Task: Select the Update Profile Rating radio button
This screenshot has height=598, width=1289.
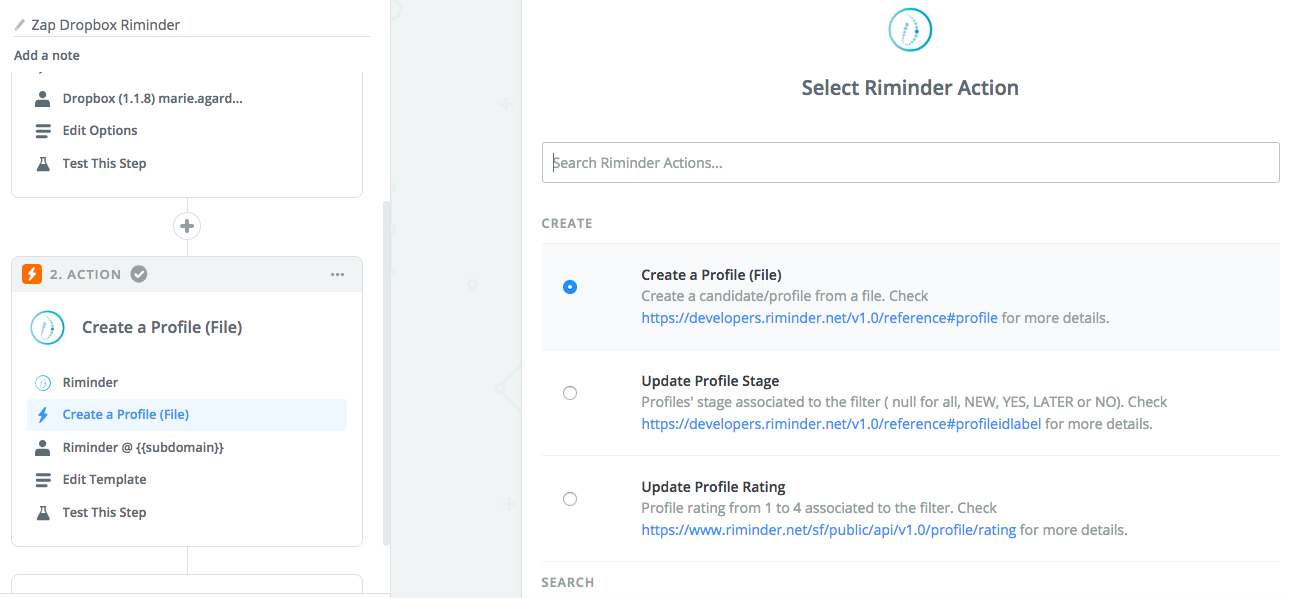Action: [x=570, y=499]
